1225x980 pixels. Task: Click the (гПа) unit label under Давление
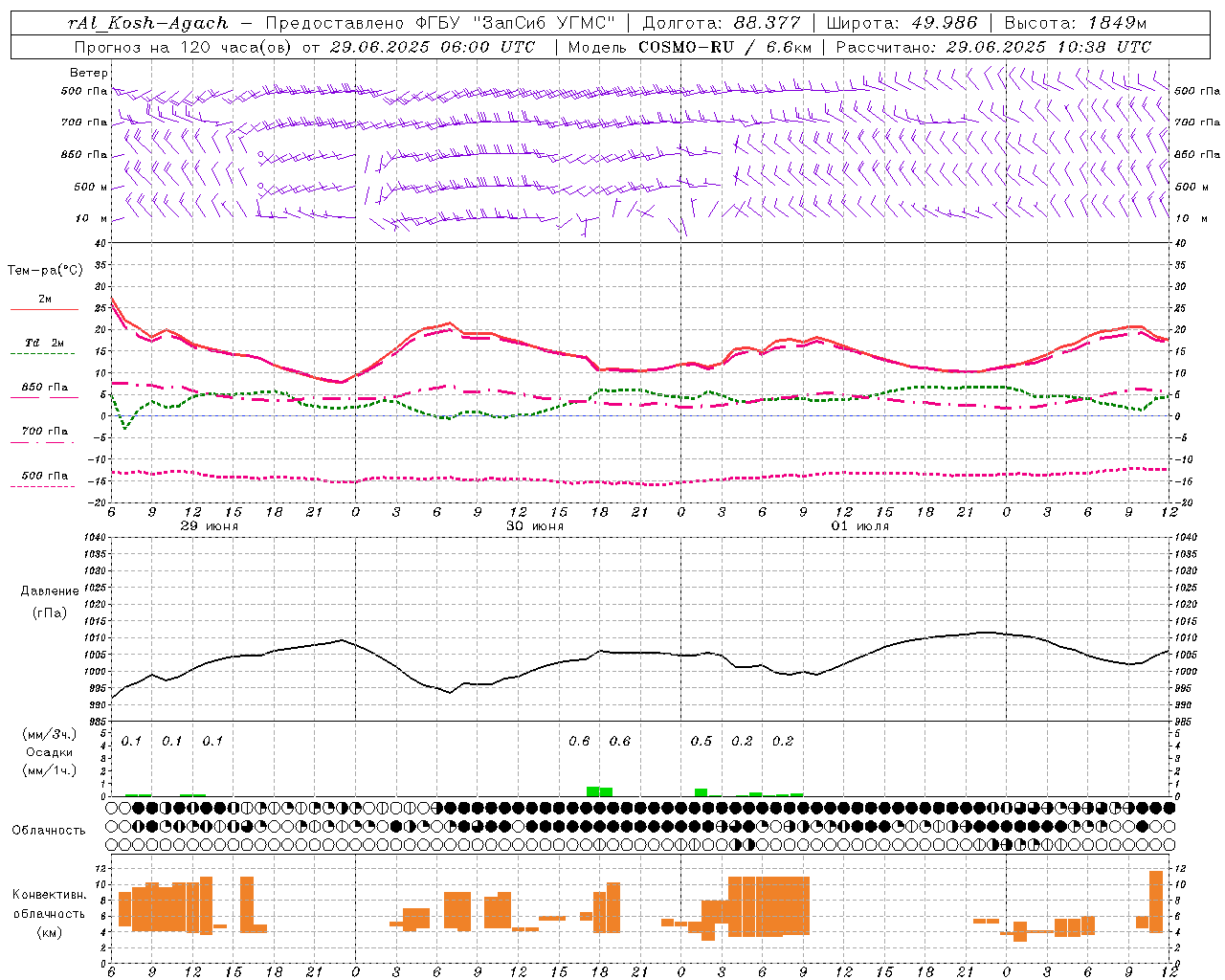click(x=50, y=612)
